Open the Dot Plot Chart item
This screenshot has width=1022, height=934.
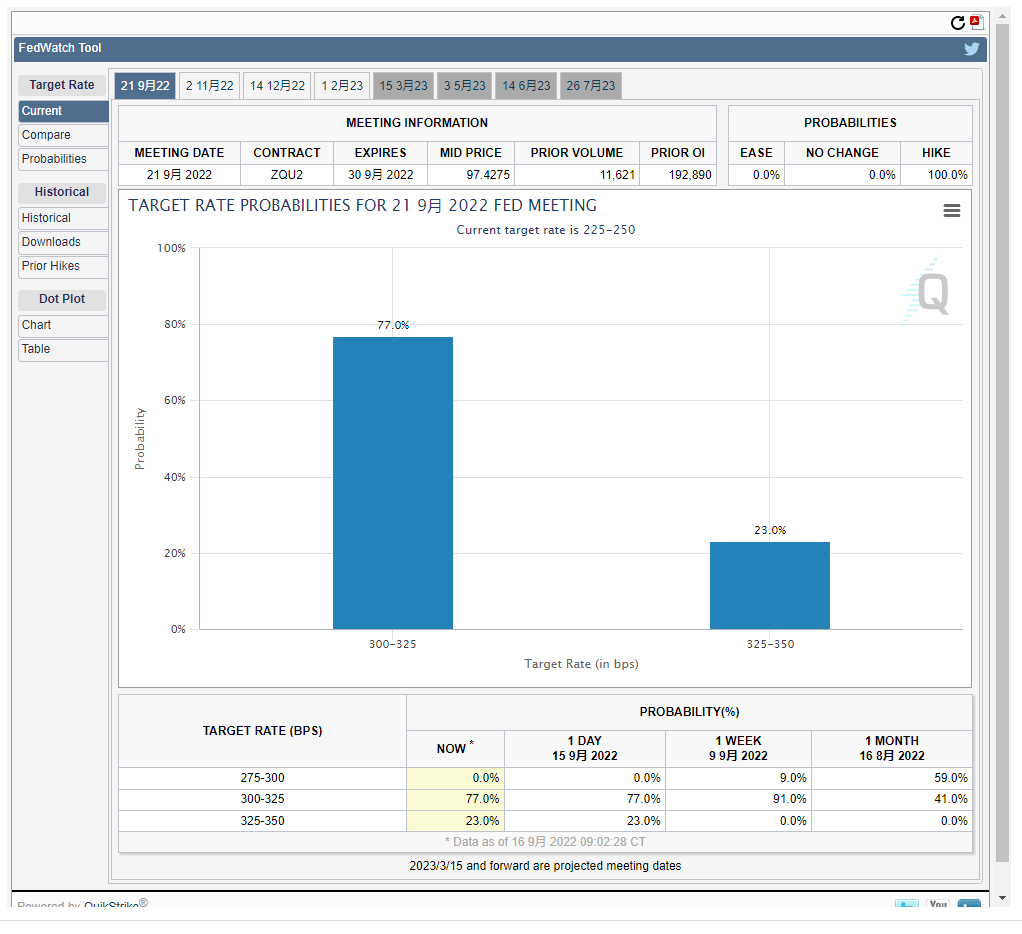coord(63,325)
